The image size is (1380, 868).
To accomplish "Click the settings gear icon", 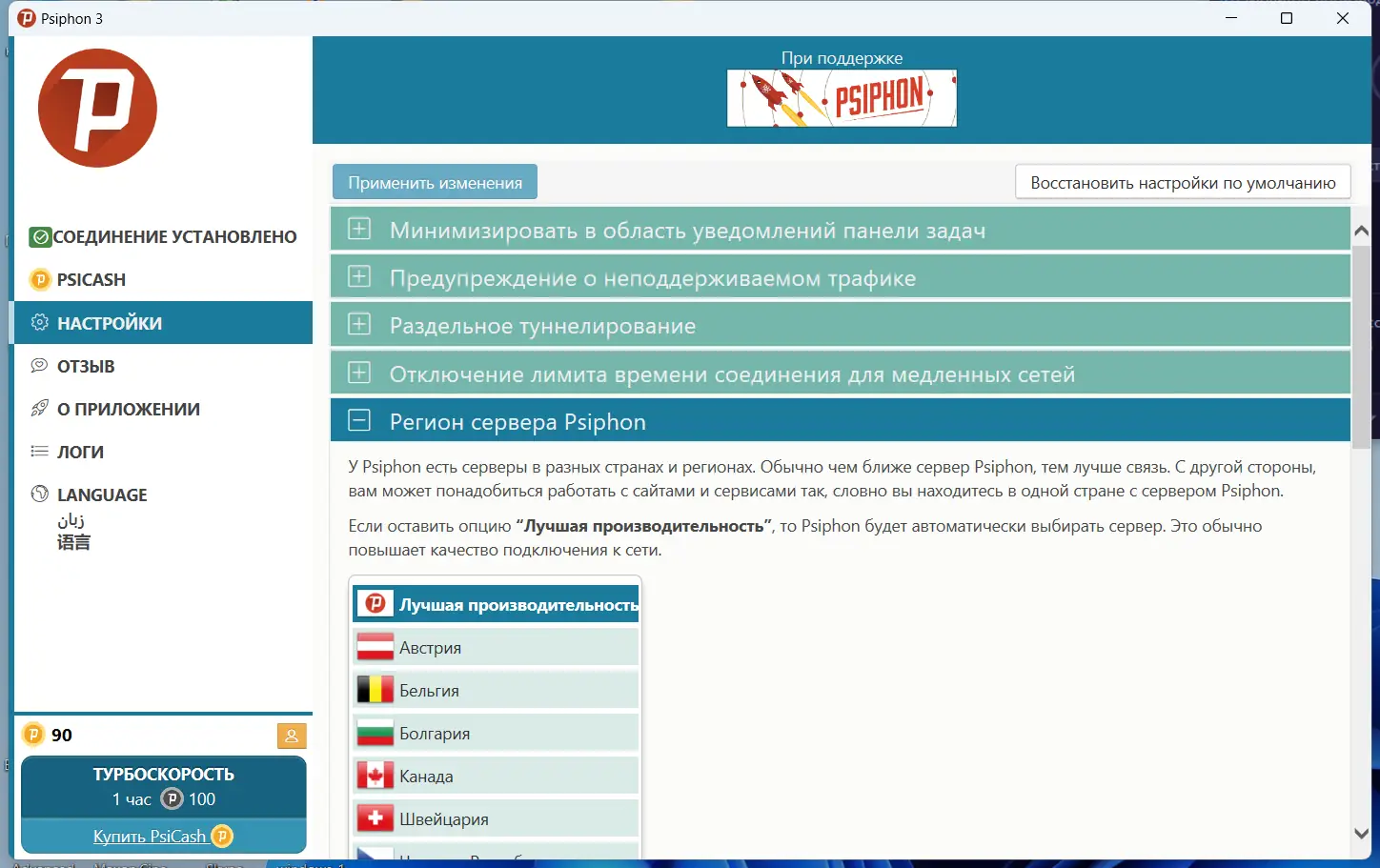I will [40, 322].
